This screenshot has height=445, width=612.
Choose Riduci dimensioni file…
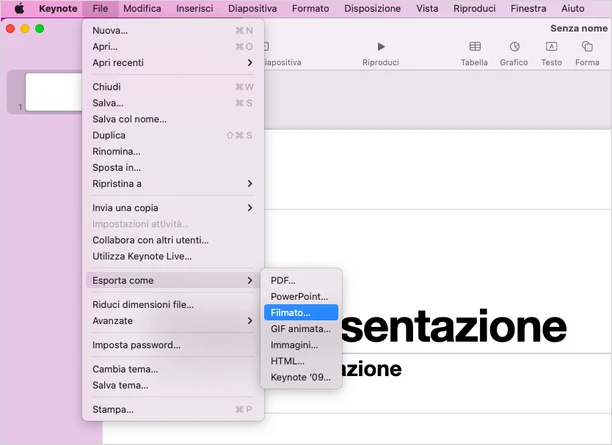point(173,304)
